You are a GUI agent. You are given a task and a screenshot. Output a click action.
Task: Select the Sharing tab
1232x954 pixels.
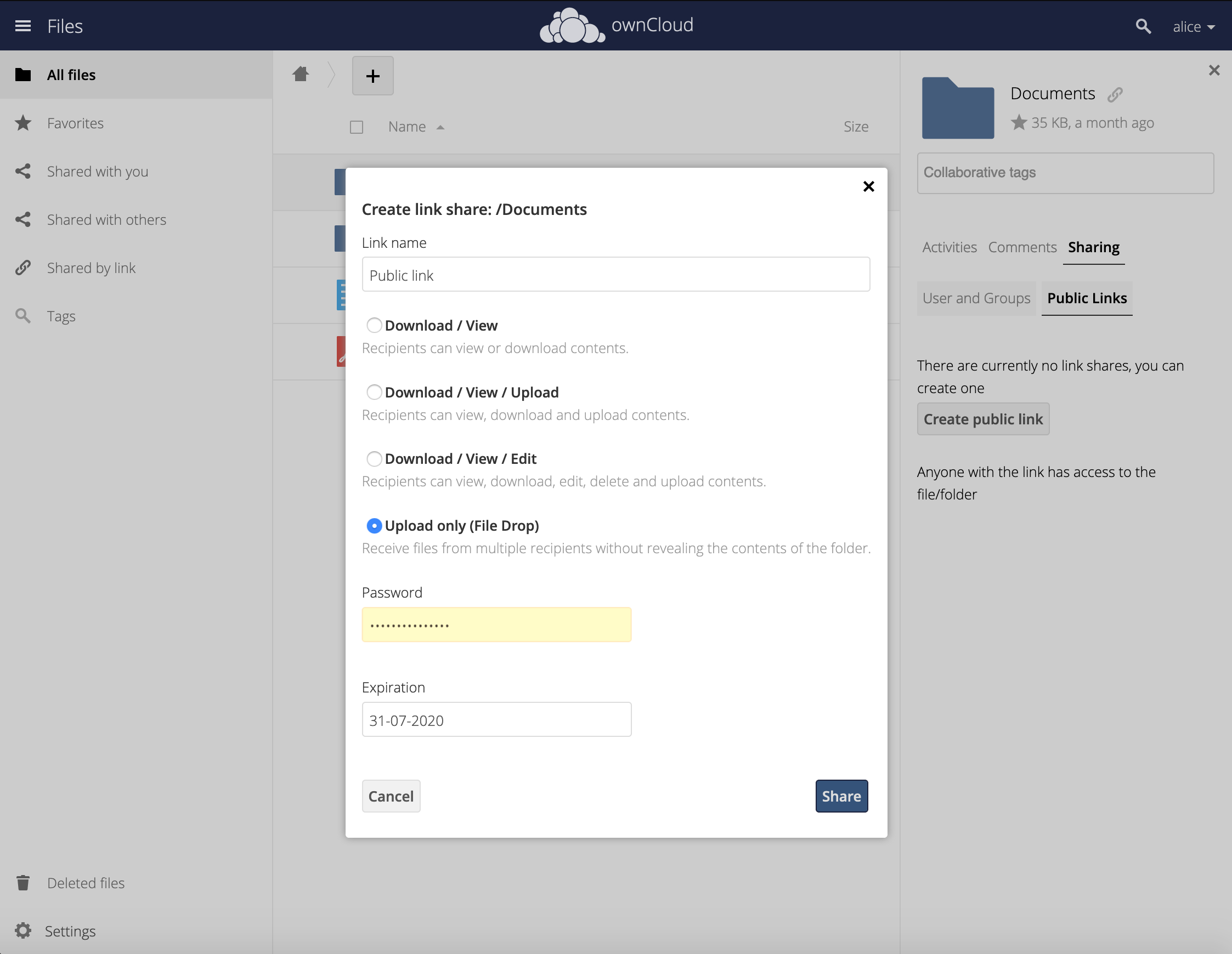pos(1094,247)
